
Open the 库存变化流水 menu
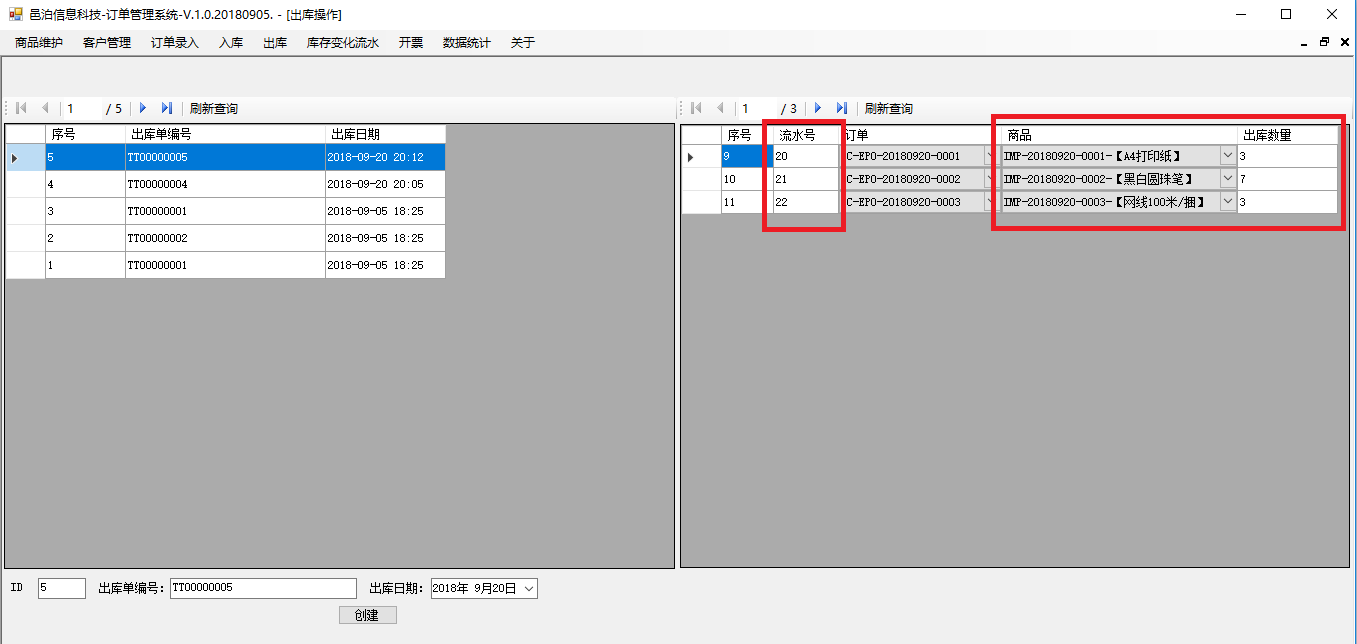[x=342, y=43]
